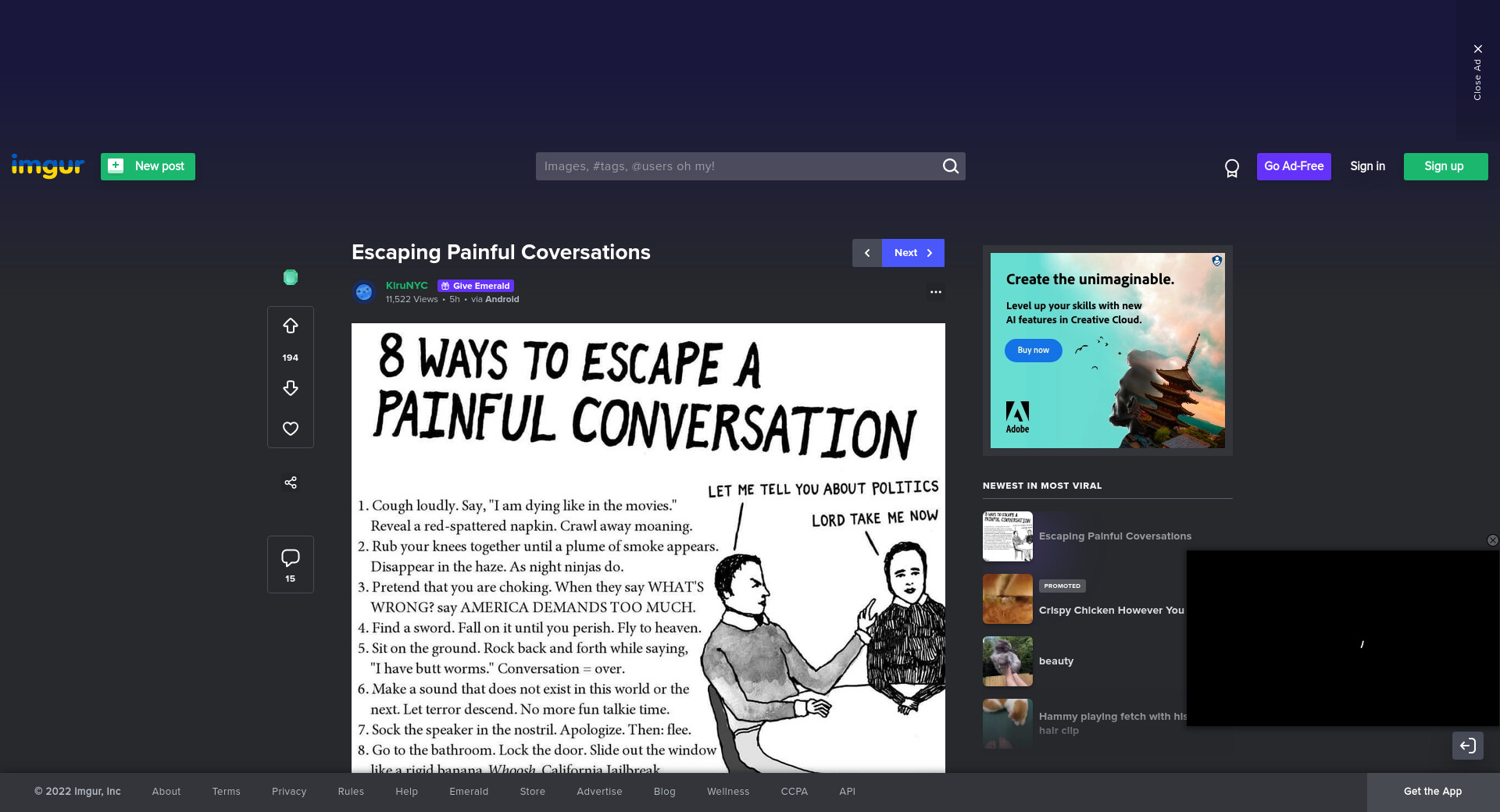Focus the Imgur search field

(x=738, y=166)
